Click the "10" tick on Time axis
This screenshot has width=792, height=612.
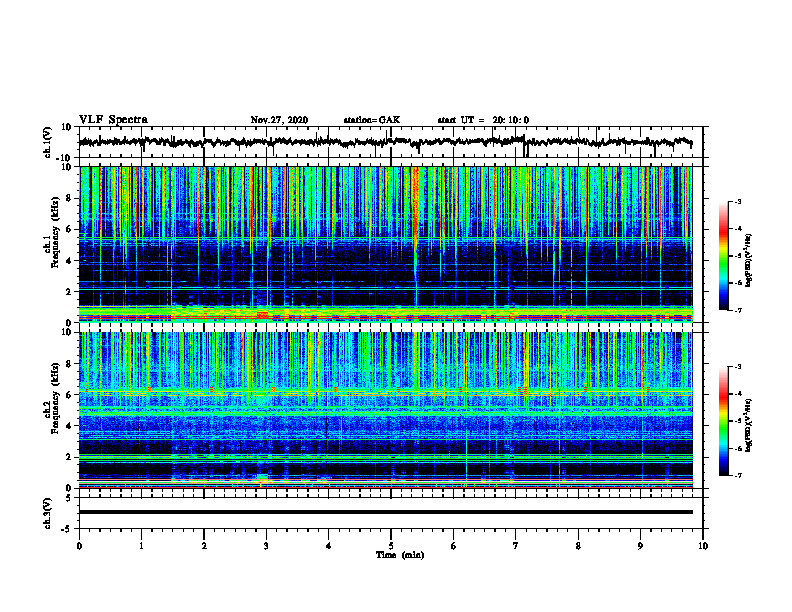coord(703,546)
